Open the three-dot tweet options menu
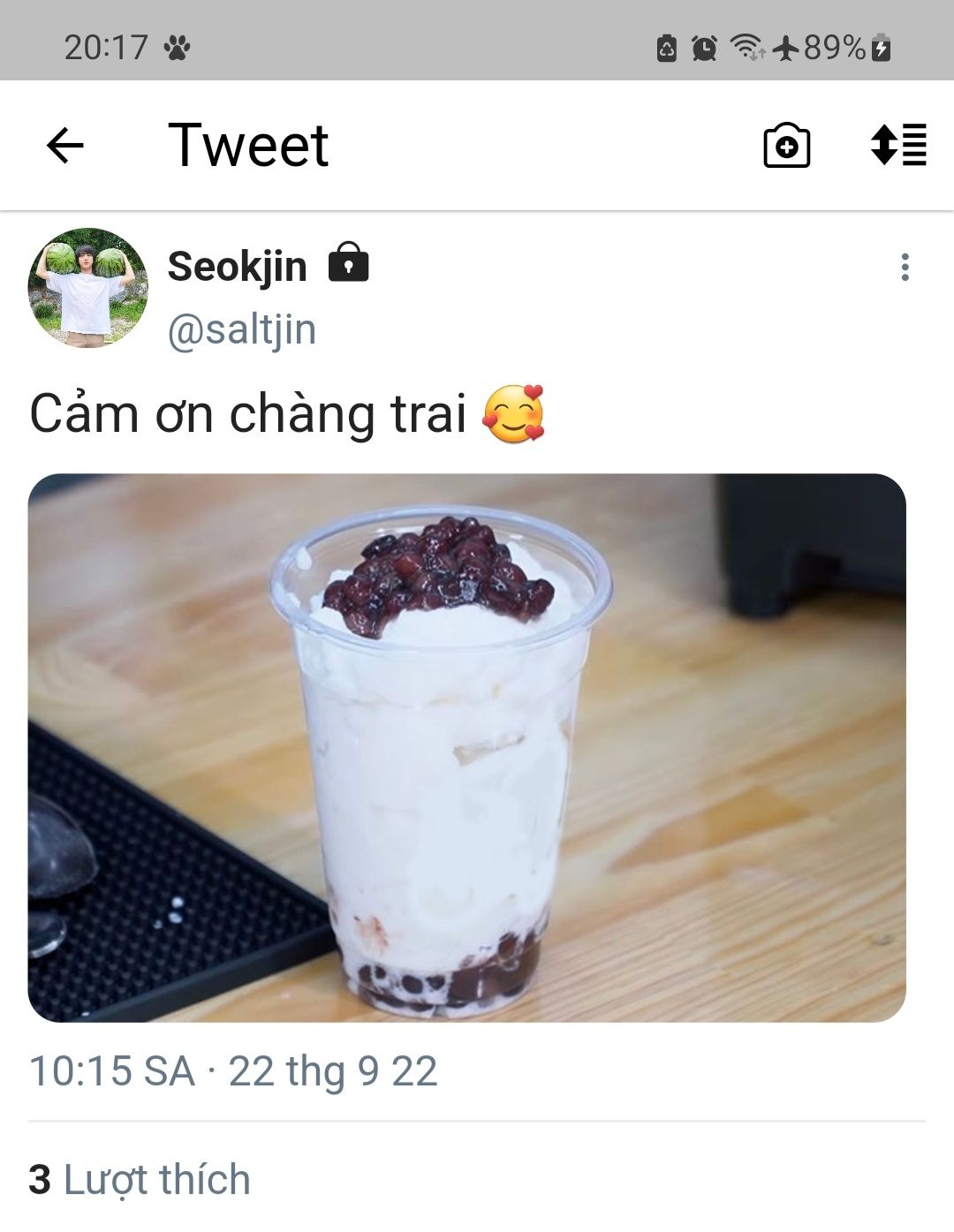The width and height of the screenshot is (954, 1232). click(x=905, y=268)
